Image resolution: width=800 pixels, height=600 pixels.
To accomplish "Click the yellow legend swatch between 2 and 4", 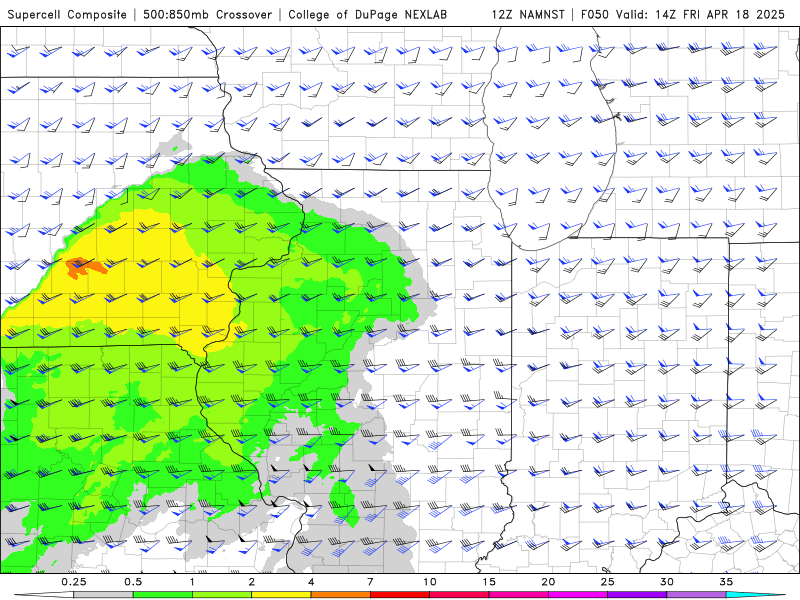I will (281, 595).
